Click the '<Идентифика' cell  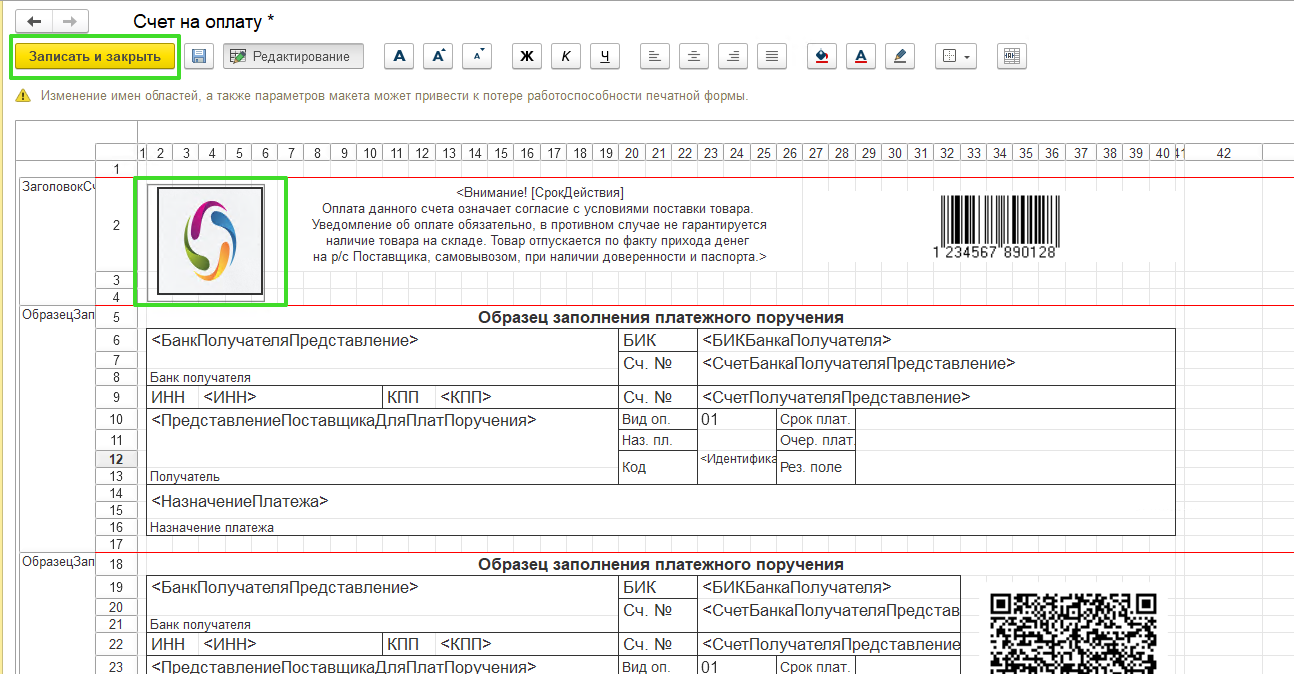point(738,458)
